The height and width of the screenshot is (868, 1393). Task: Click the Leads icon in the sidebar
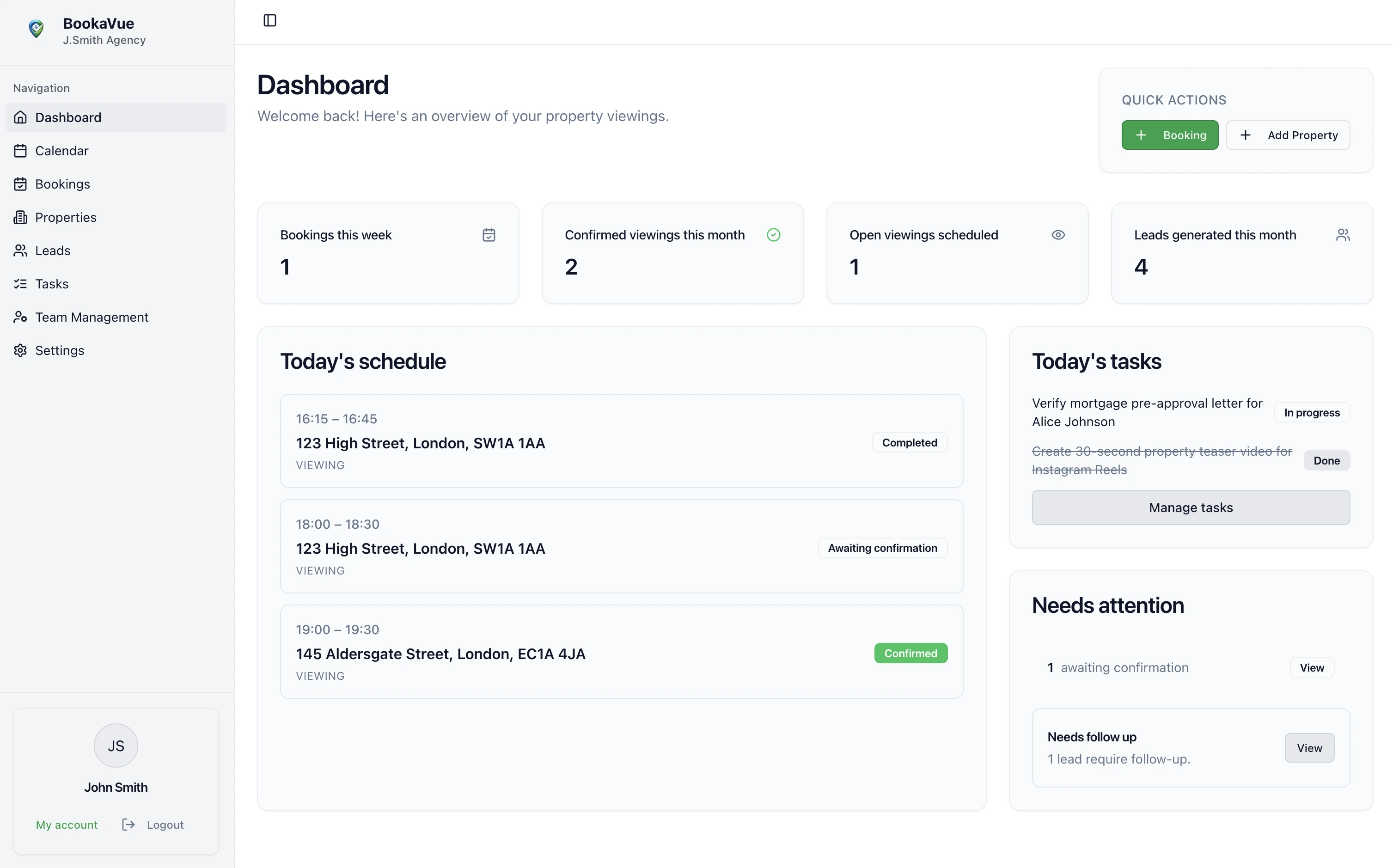20,251
